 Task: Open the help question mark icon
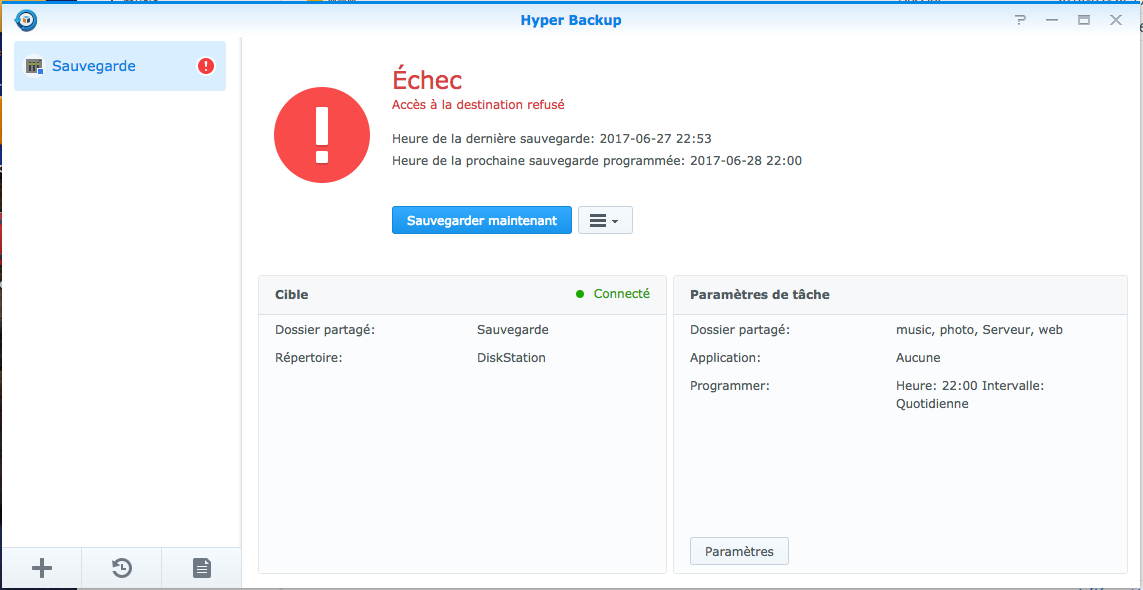pos(1021,20)
